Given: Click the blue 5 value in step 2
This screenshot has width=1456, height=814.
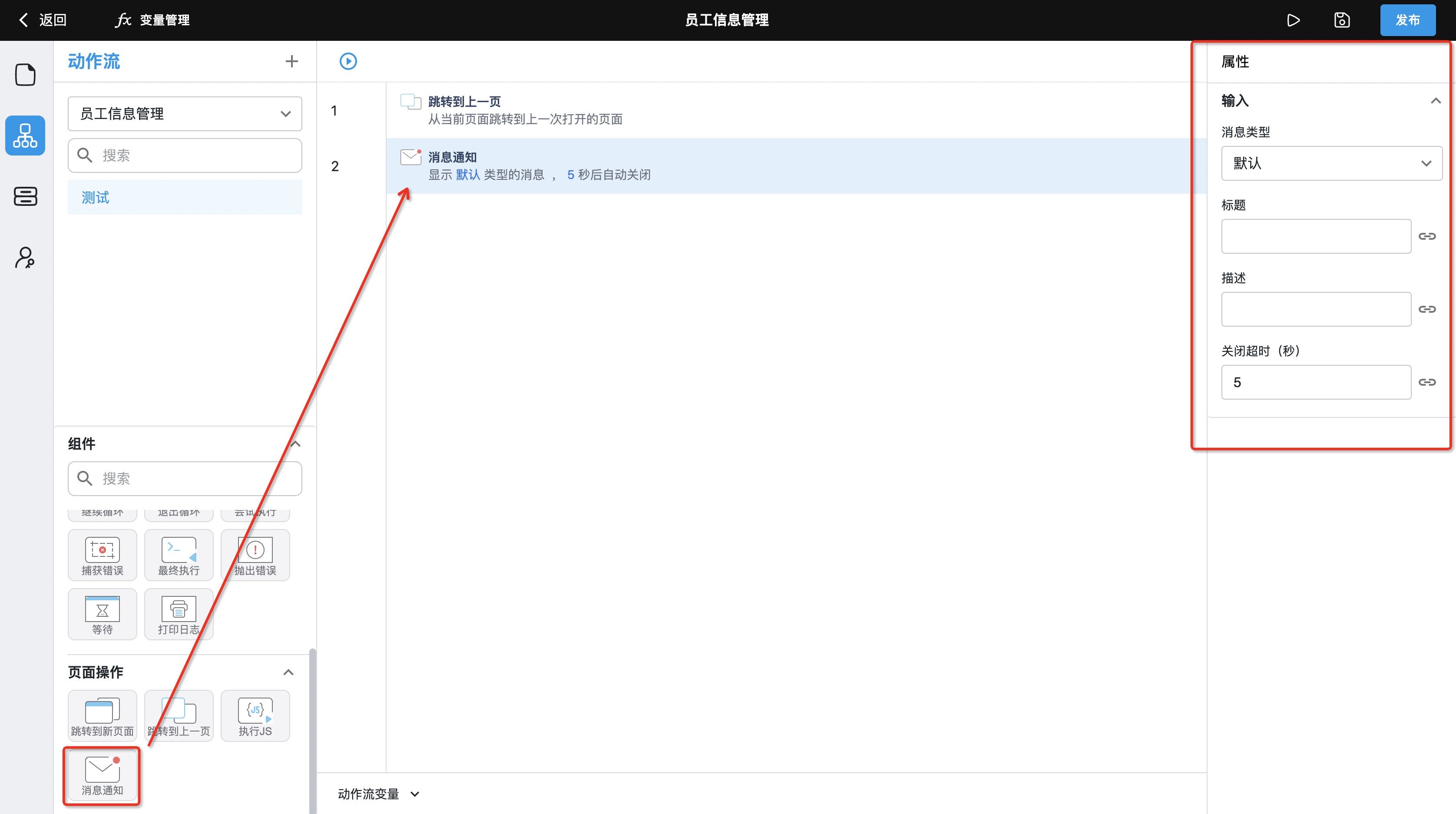Looking at the screenshot, I should 571,175.
